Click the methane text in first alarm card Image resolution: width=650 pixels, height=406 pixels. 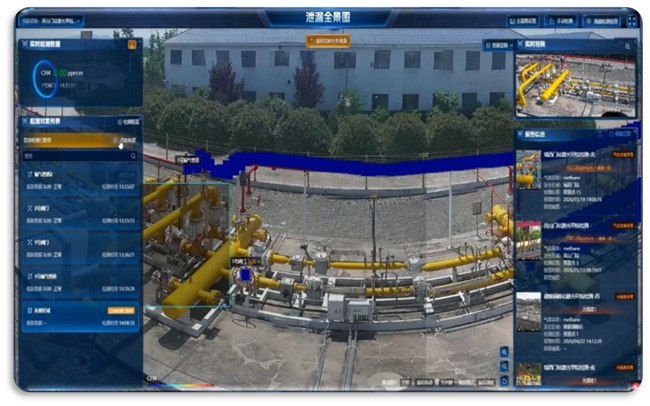[x=572, y=177]
